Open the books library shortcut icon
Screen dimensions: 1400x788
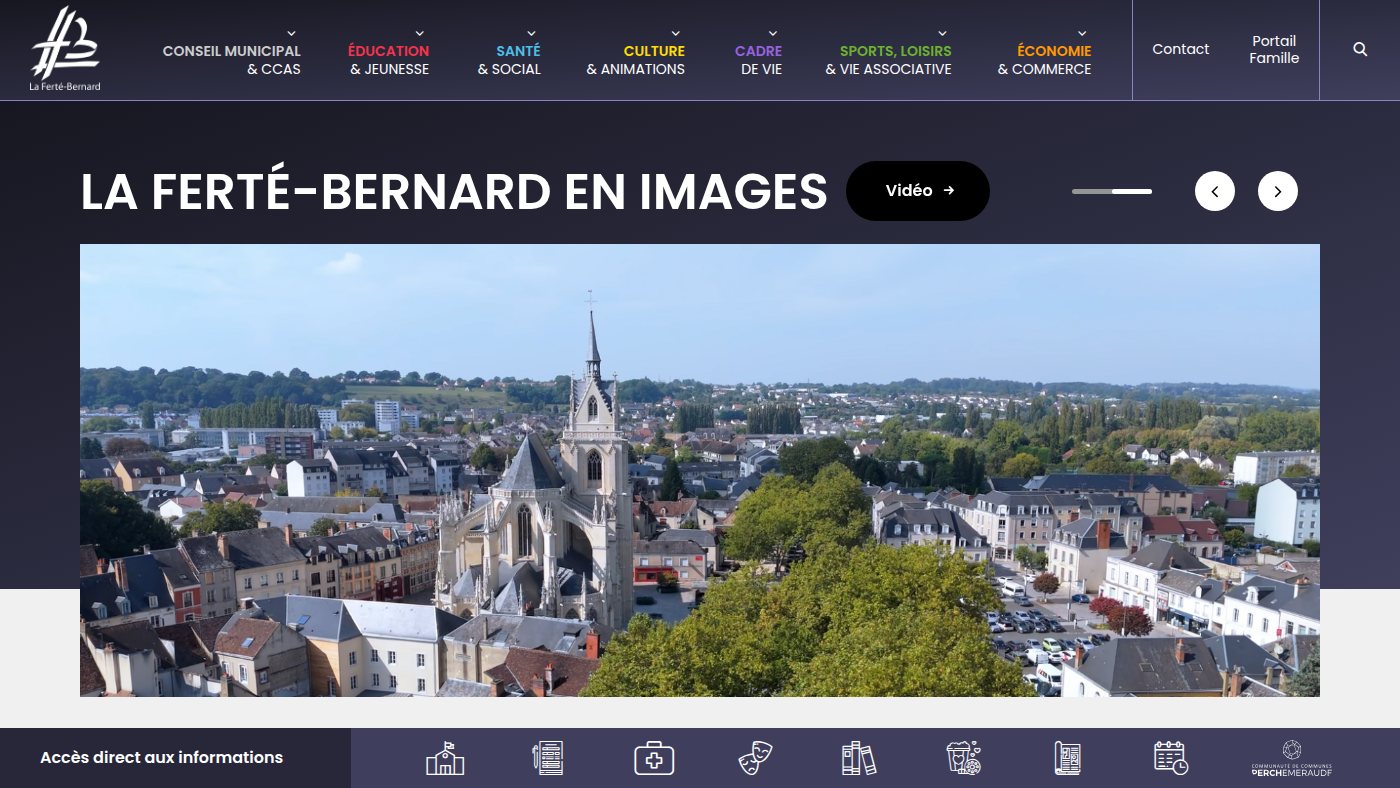[858, 758]
